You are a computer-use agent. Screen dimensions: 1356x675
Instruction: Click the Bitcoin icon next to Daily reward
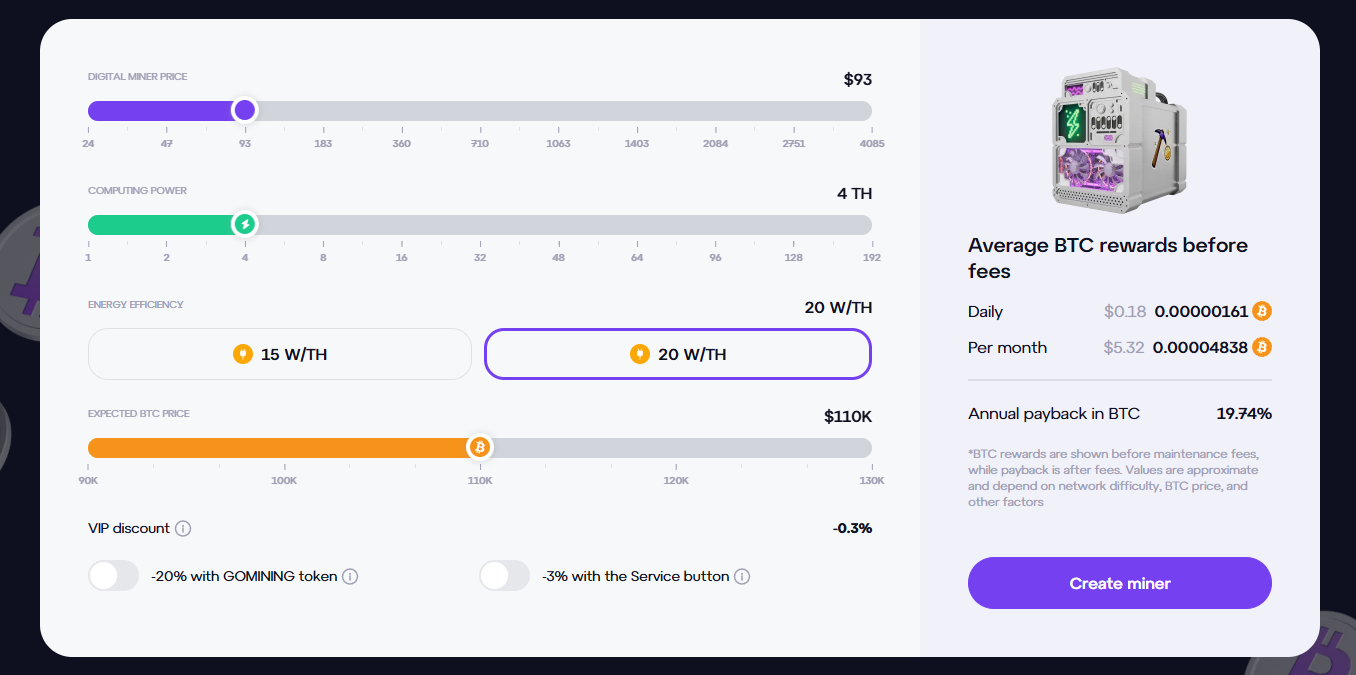[1262, 311]
